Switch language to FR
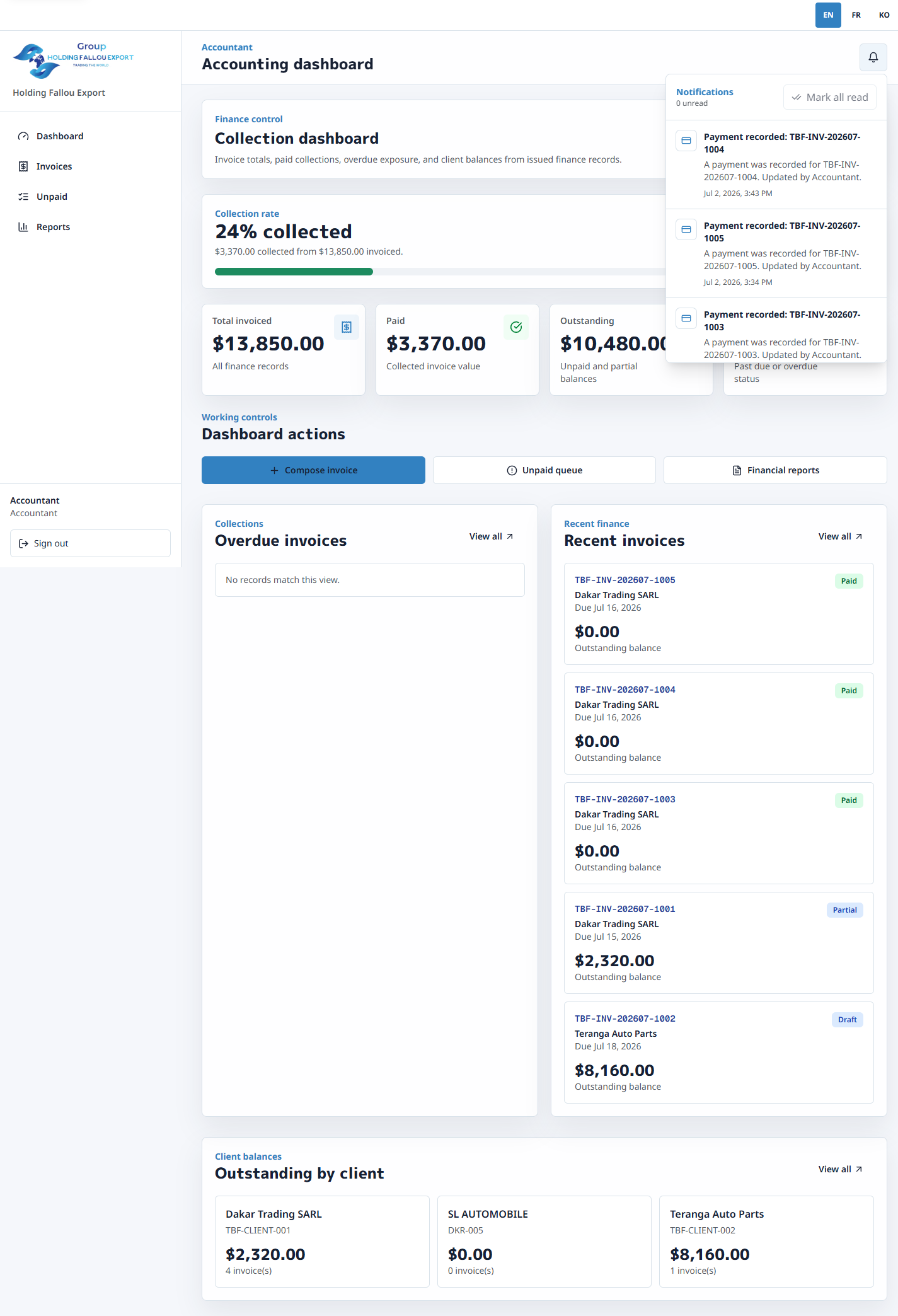The image size is (898, 1316). 856,15
